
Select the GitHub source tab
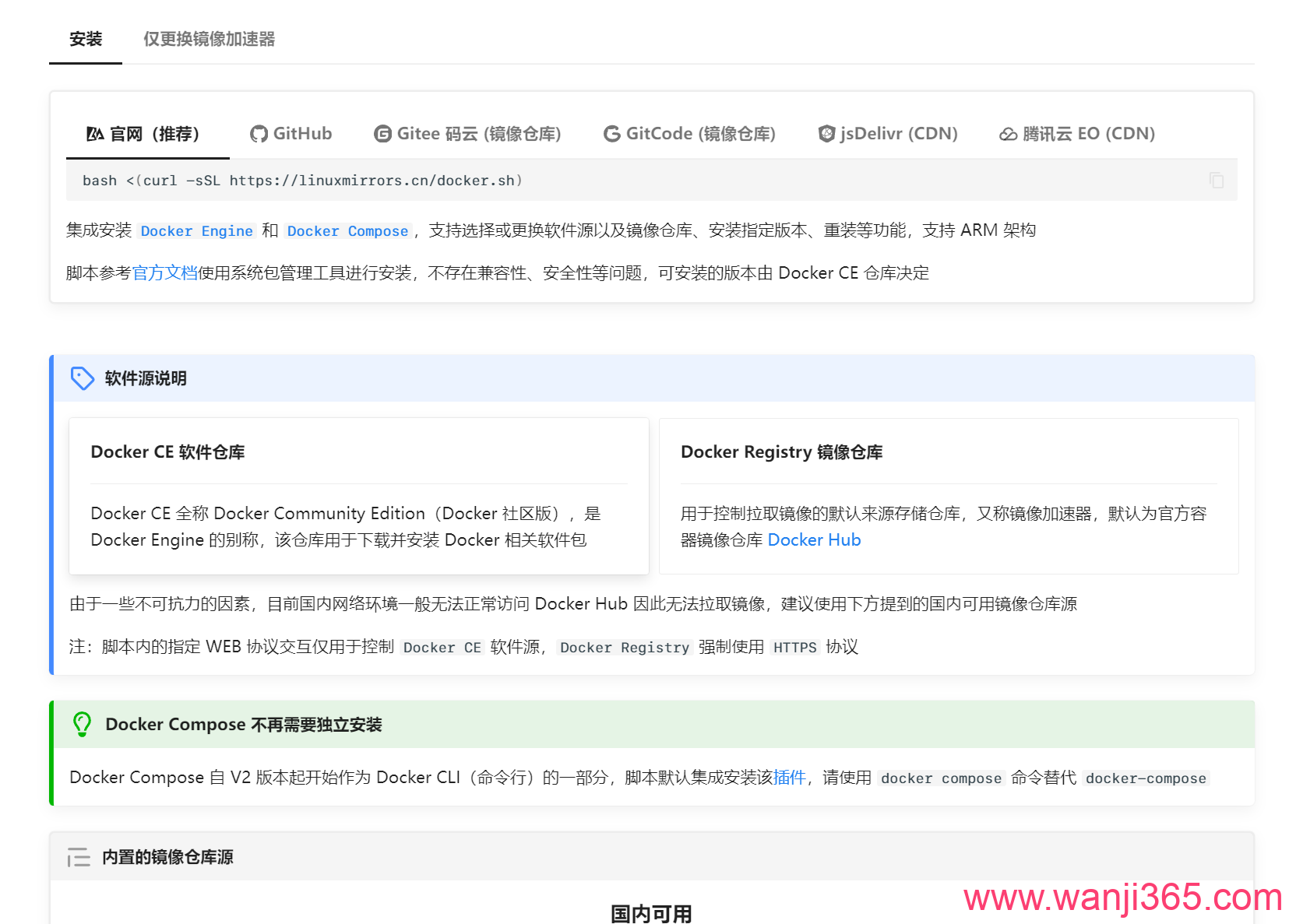click(291, 134)
